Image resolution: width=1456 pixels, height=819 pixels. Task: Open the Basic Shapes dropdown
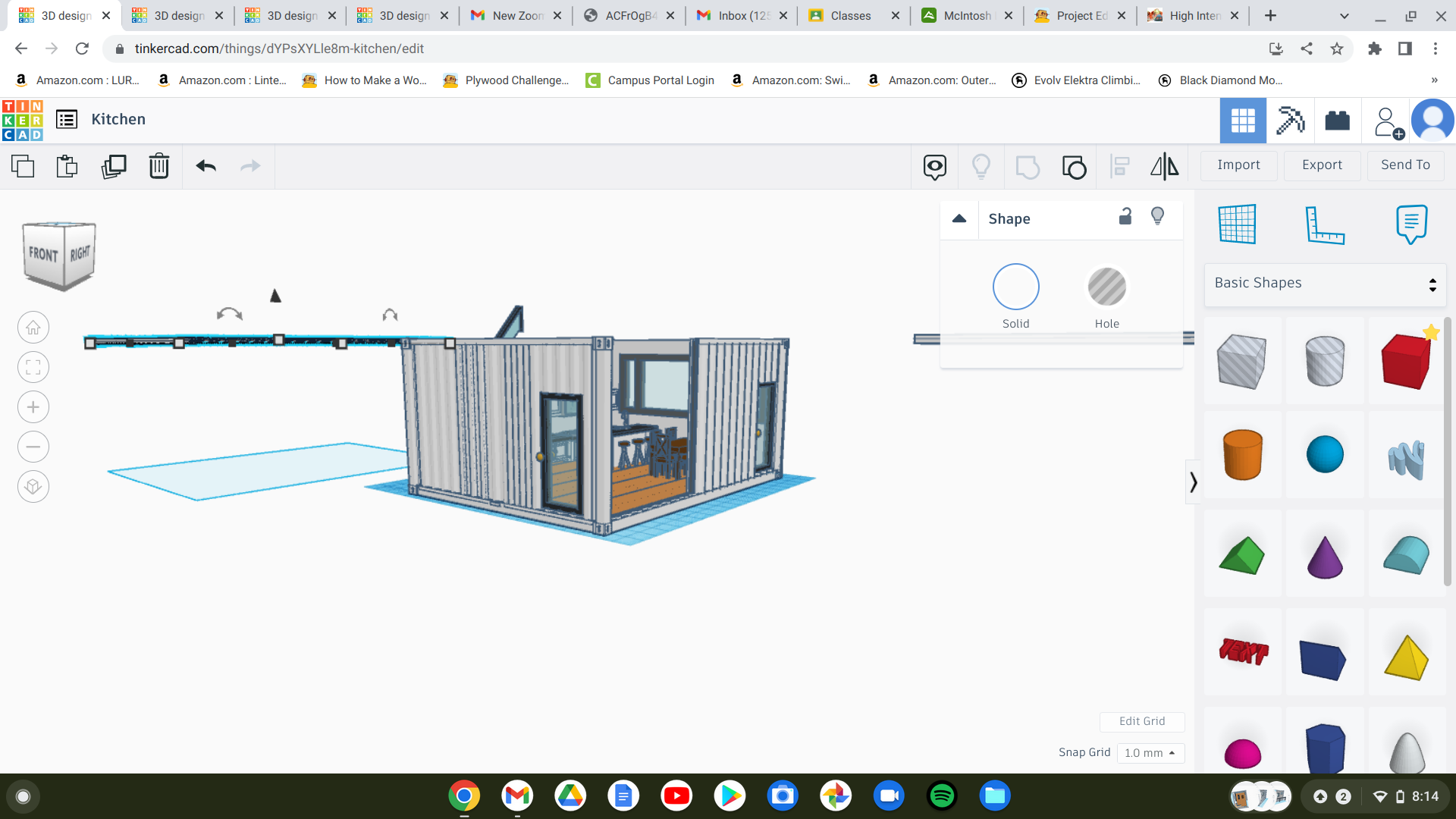1325,284
